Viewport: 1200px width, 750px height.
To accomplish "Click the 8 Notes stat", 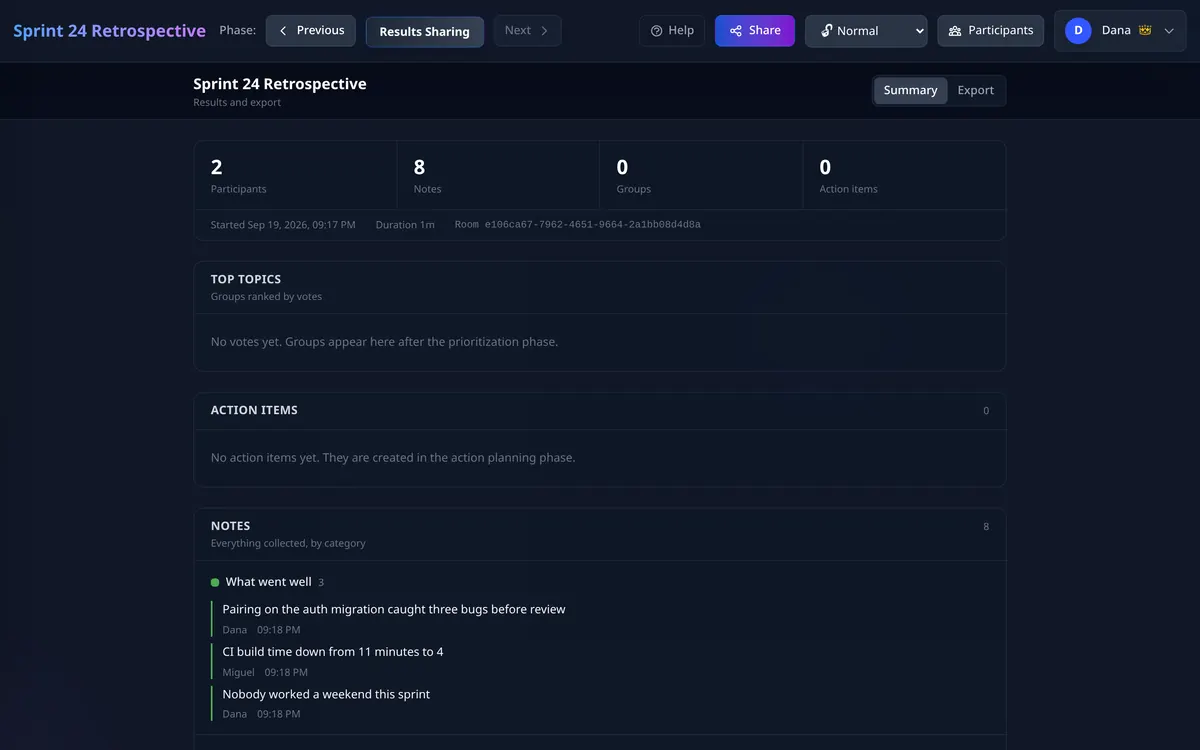I will [498, 175].
